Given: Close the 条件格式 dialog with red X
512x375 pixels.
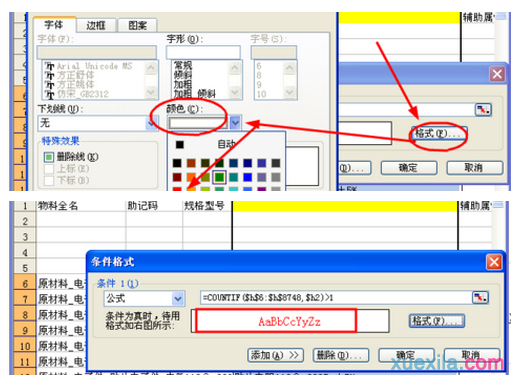Looking at the screenshot, I should [494, 262].
